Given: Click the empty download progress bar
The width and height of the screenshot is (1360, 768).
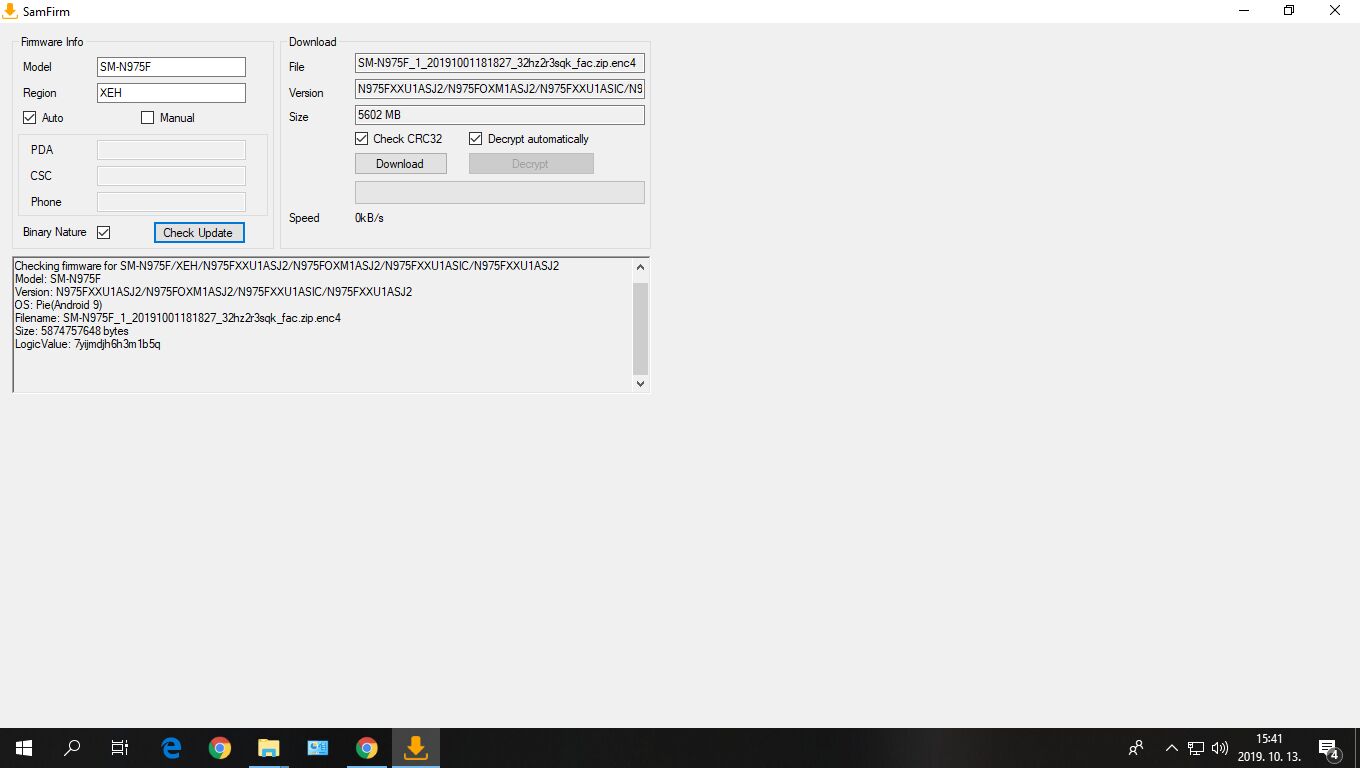Looking at the screenshot, I should click(x=500, y=192).
